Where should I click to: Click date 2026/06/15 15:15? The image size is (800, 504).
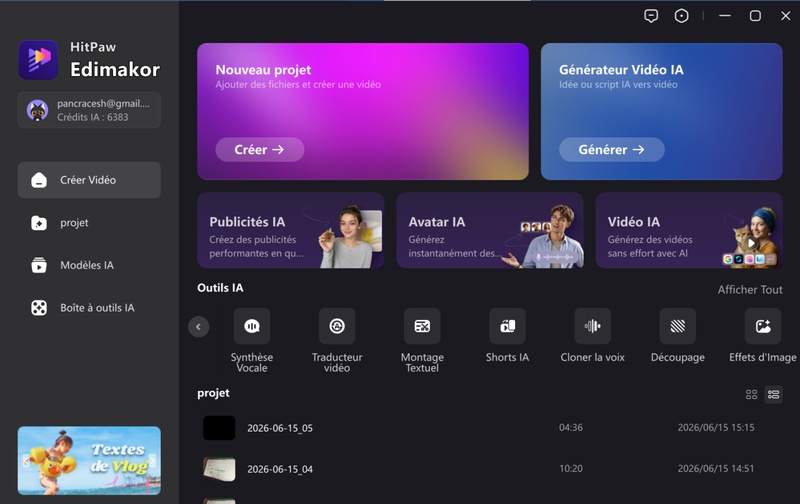coord(716,427)
